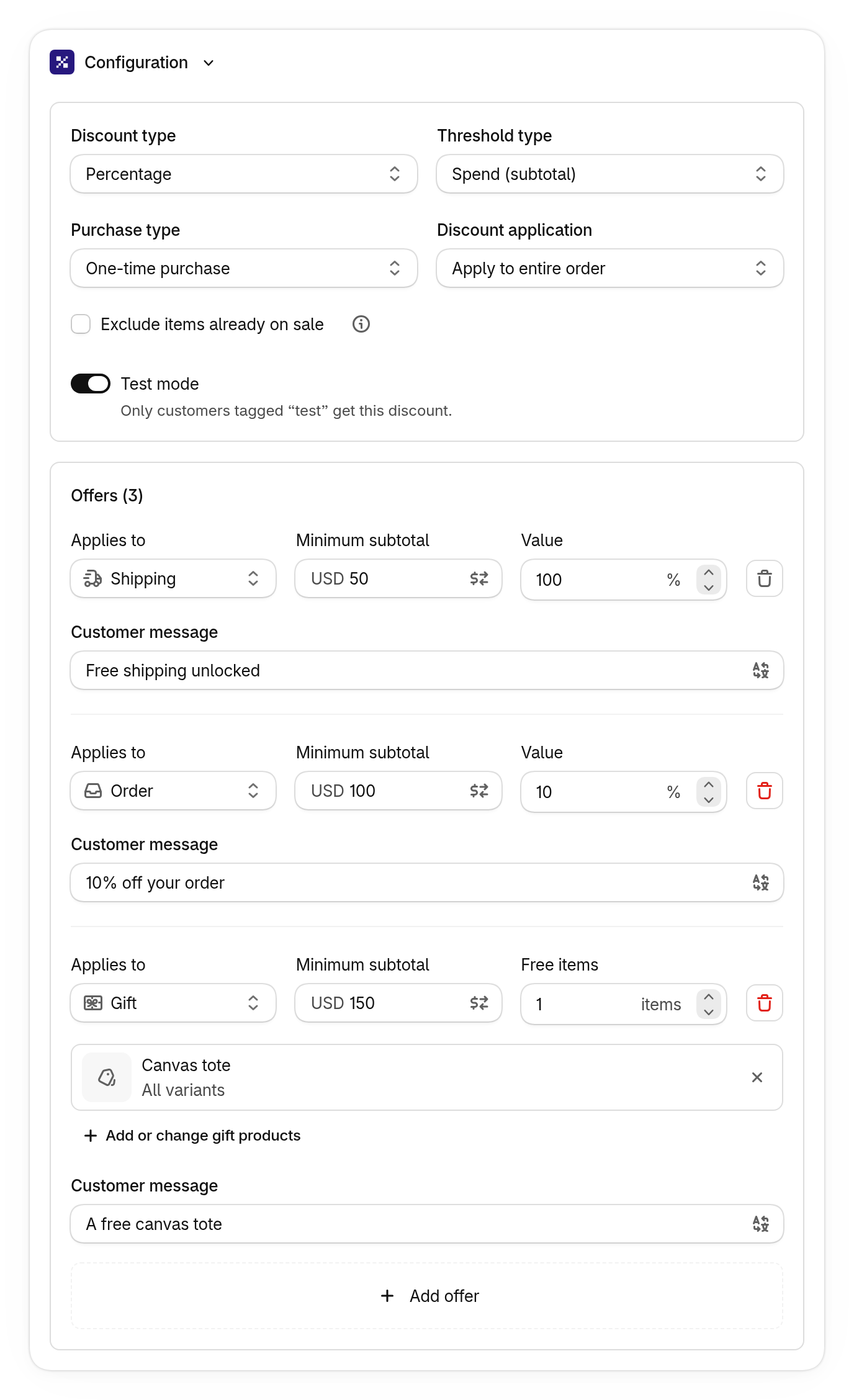Increase the free items count
This screenshot has width=854, height=1400.
click(x=709, y=997)
